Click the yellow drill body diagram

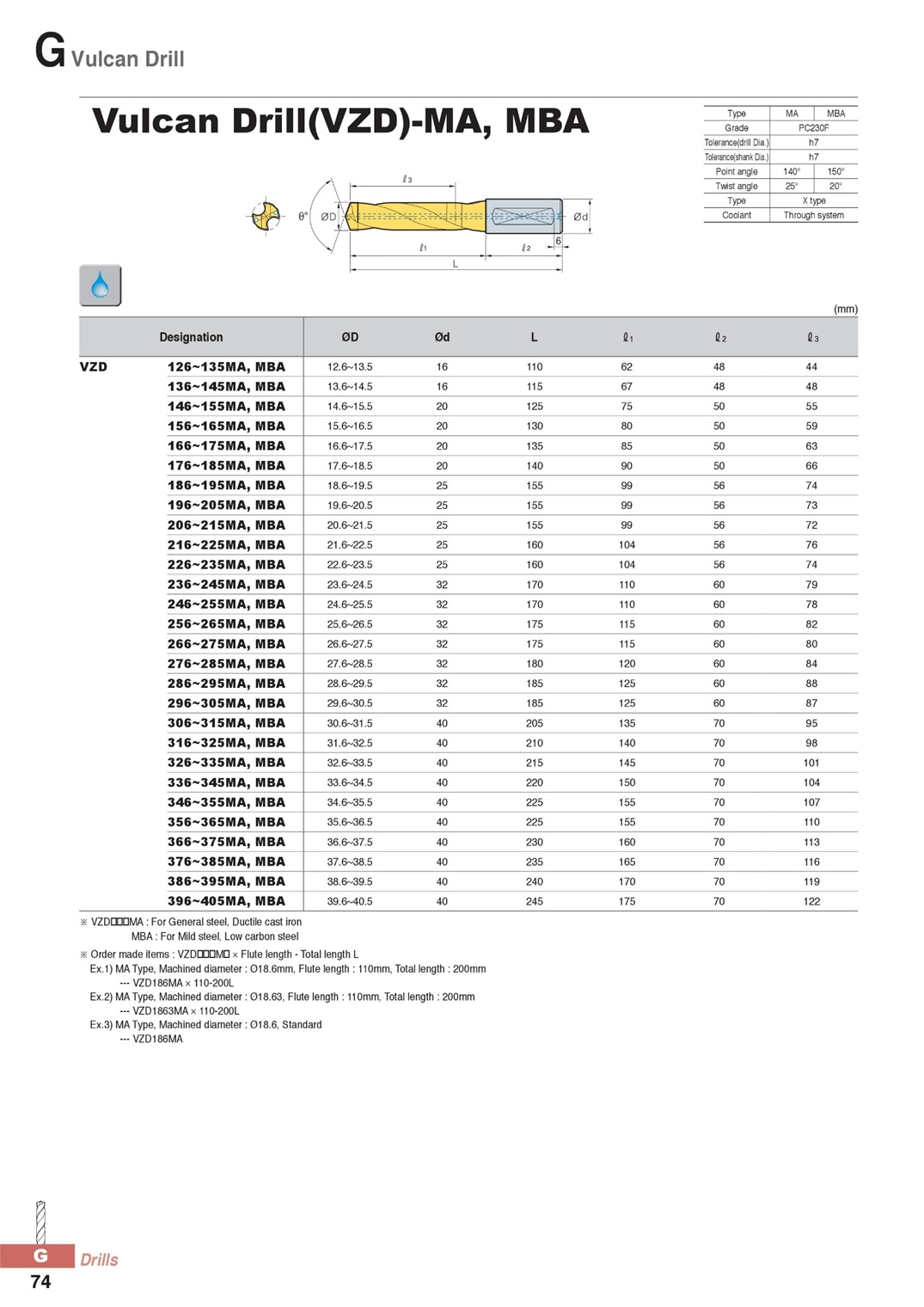415,217
